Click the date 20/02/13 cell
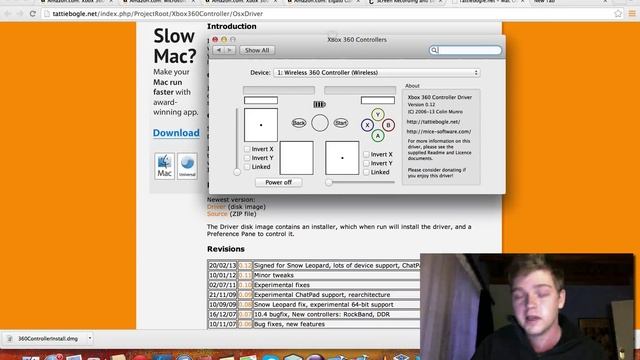This screenshot has width=640, height=360. pyautogui.click(x=222, y=266)
